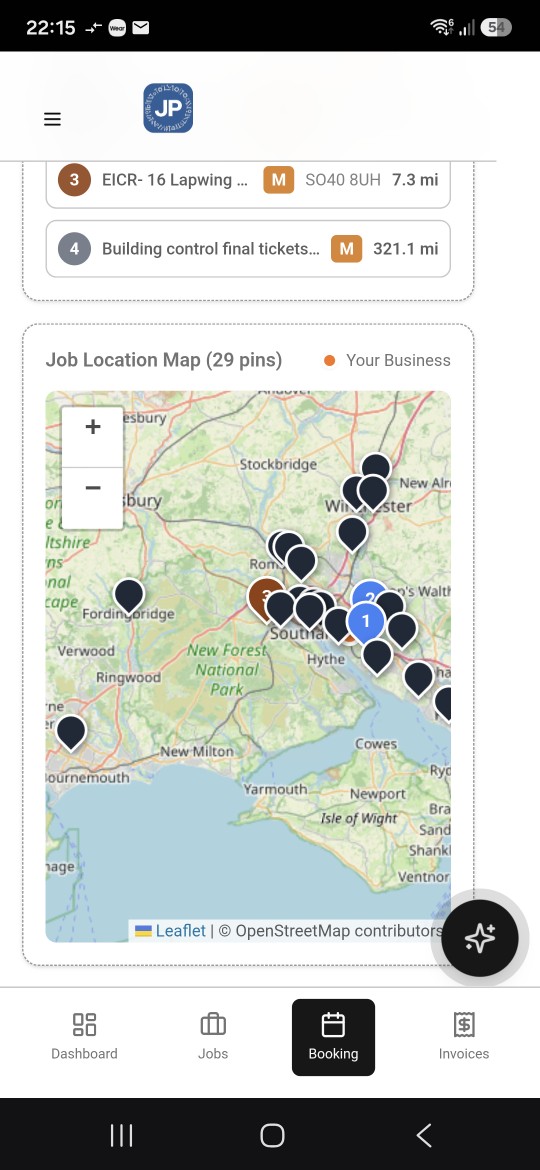
Task: Click the Job Location Map (29 pins) heading
Action: pyautogui.click(x=164, y=360)
